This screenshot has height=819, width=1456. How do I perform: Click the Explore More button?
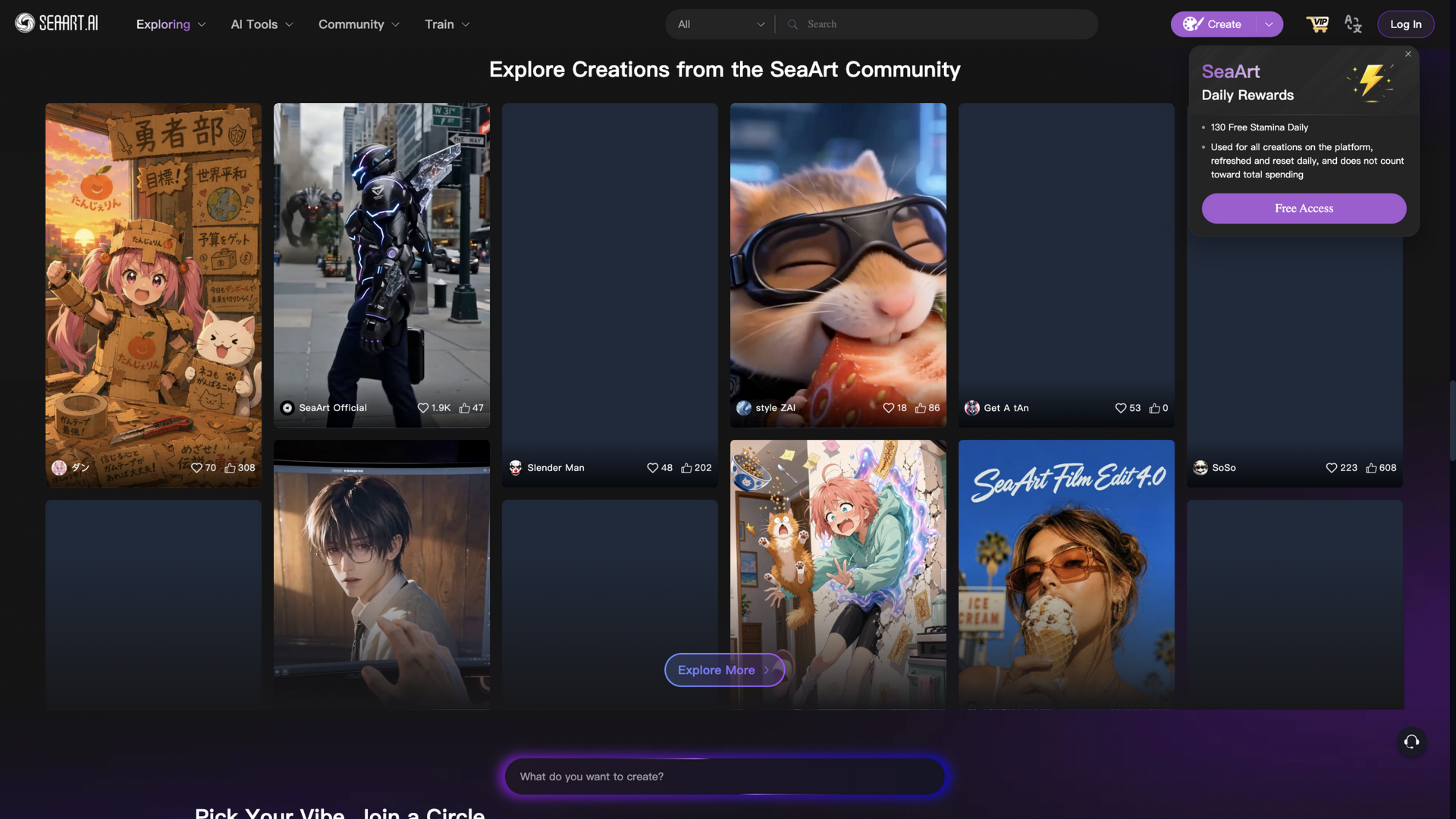click(724, 670)
